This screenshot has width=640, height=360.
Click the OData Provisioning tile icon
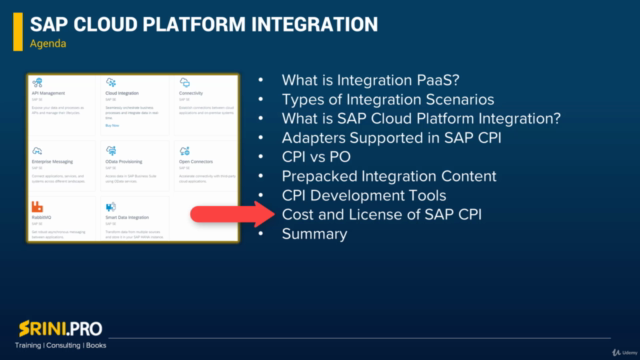click(x=111, y=151)
